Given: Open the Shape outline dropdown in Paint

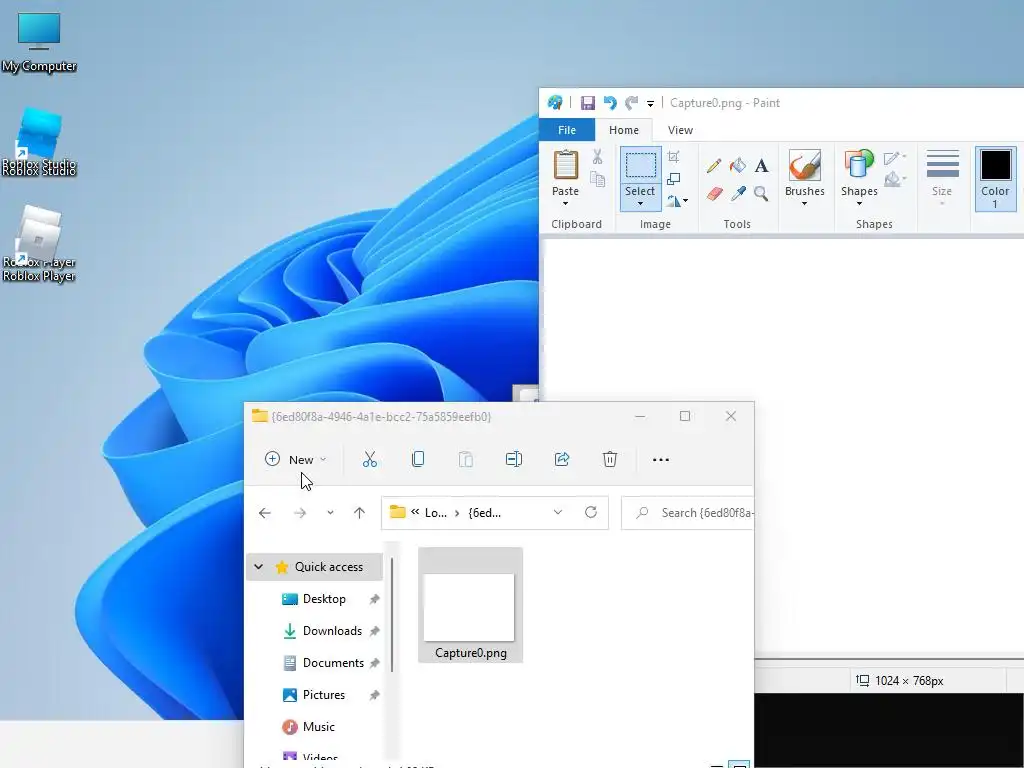Looking at the screenshot, I should tap(895, 157).
